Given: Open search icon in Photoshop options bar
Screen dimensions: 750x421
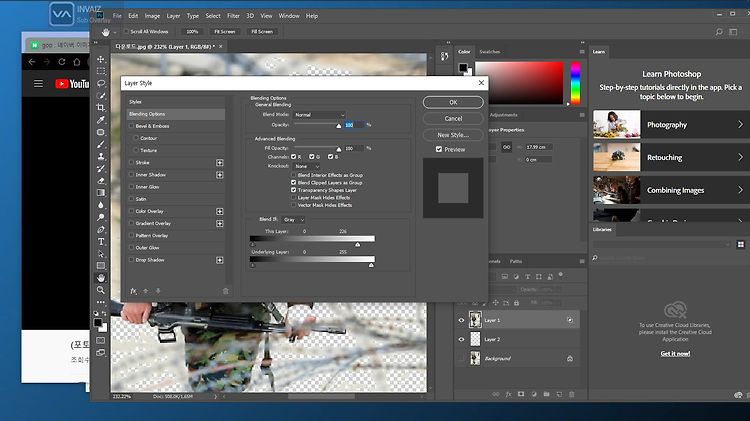Looking at the screenshot, I should pos(718,32).
